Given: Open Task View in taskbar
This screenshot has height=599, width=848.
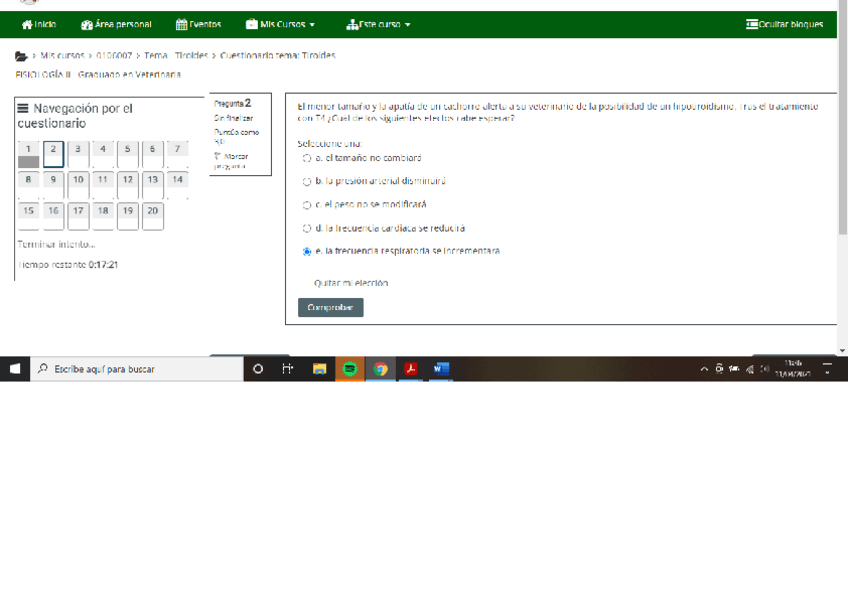Looking at the screenshot, I should click(288, 369).
